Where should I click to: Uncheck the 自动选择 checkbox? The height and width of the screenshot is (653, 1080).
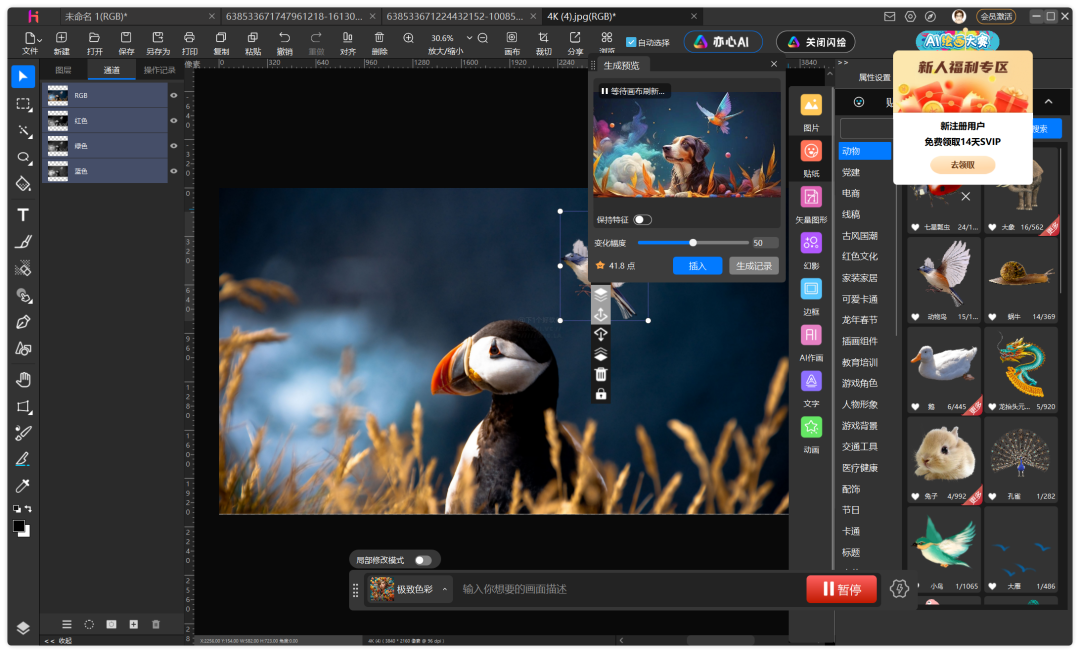pyautogui.click(x=631, y=42)
